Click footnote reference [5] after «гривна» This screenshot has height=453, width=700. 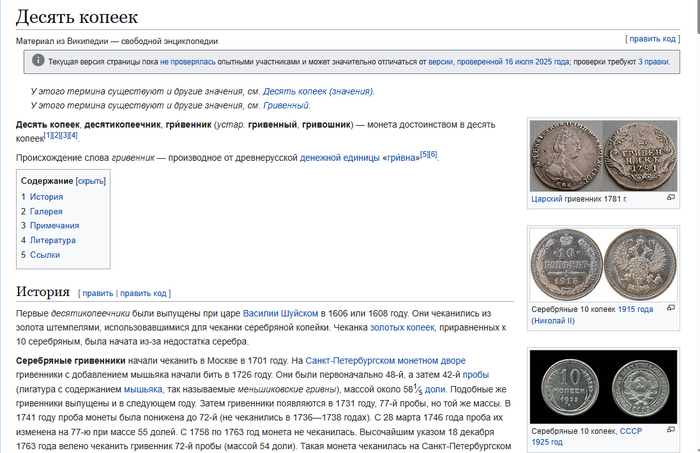(x=424, y=155)
